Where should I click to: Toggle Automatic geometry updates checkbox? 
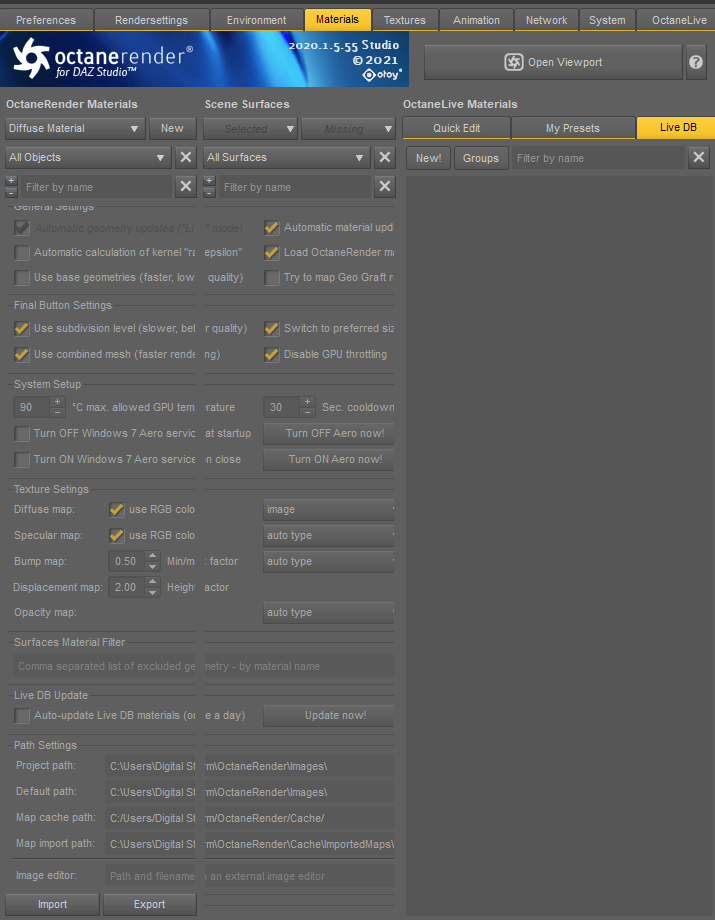click(22, 228)
